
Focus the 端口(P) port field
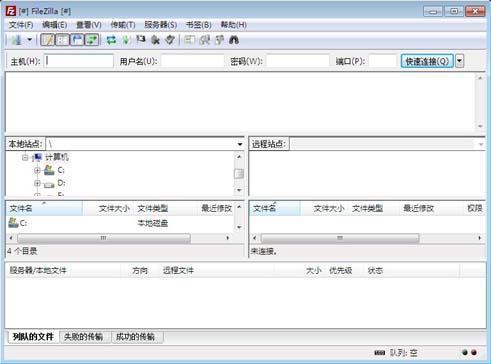click(x=383, y=61)
